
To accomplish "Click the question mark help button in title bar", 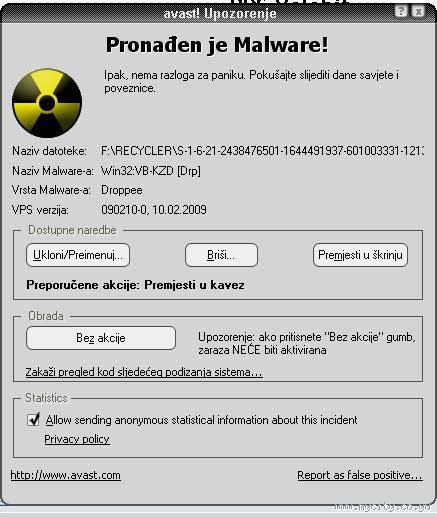I will (401, 11).
